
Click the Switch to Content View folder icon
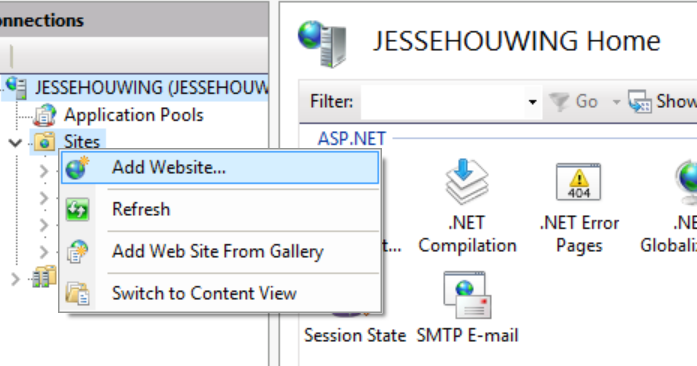click(x=77, y=293)
